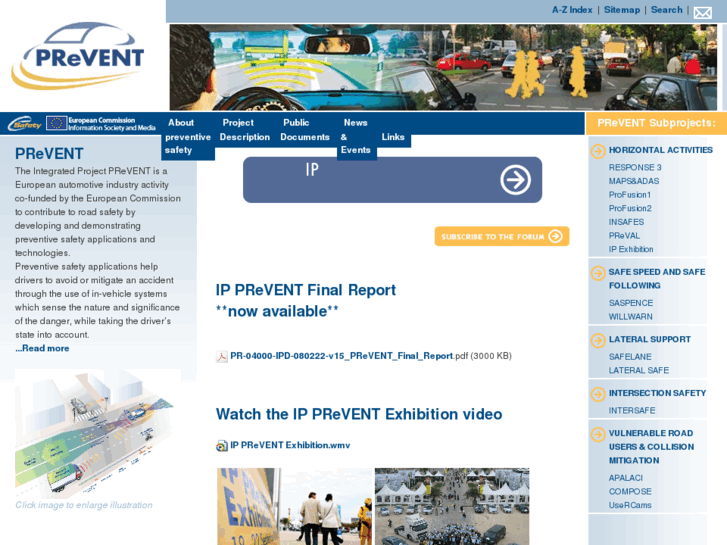Screen dimensions: 727x545
Task: Open VULNERABLE ROAD USERS & COLLISION MITIGATION heading
Action: (651, 447)
